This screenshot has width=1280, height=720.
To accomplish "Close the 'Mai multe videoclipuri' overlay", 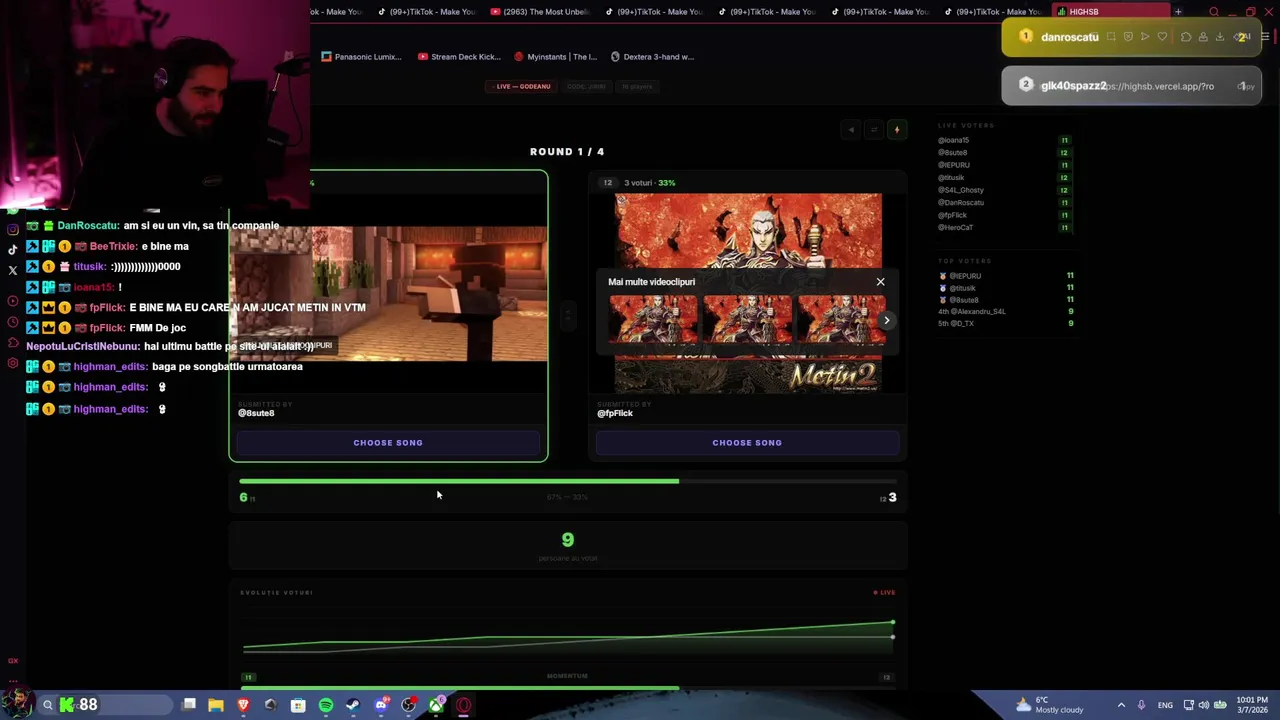I will pos(881,282).
